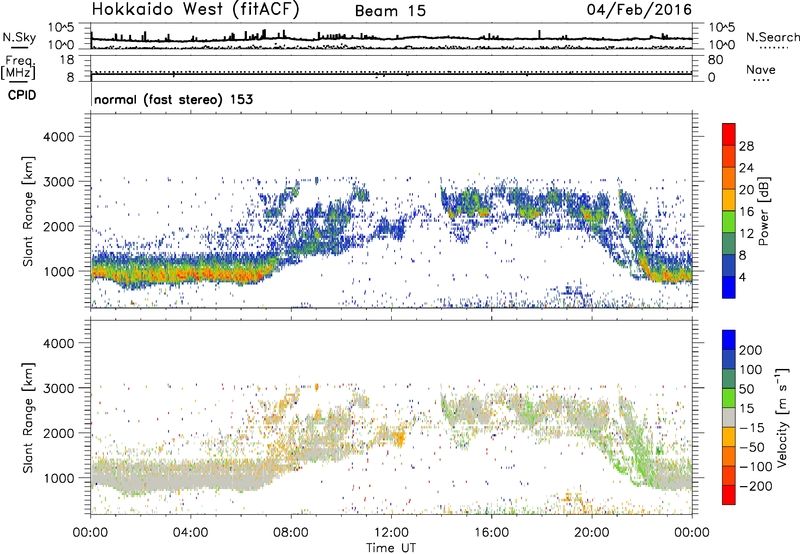The height and width of the screenshot is (554, 800).
Task: Click the 'Beam 15' label
Action: click(x=390, y=11)
